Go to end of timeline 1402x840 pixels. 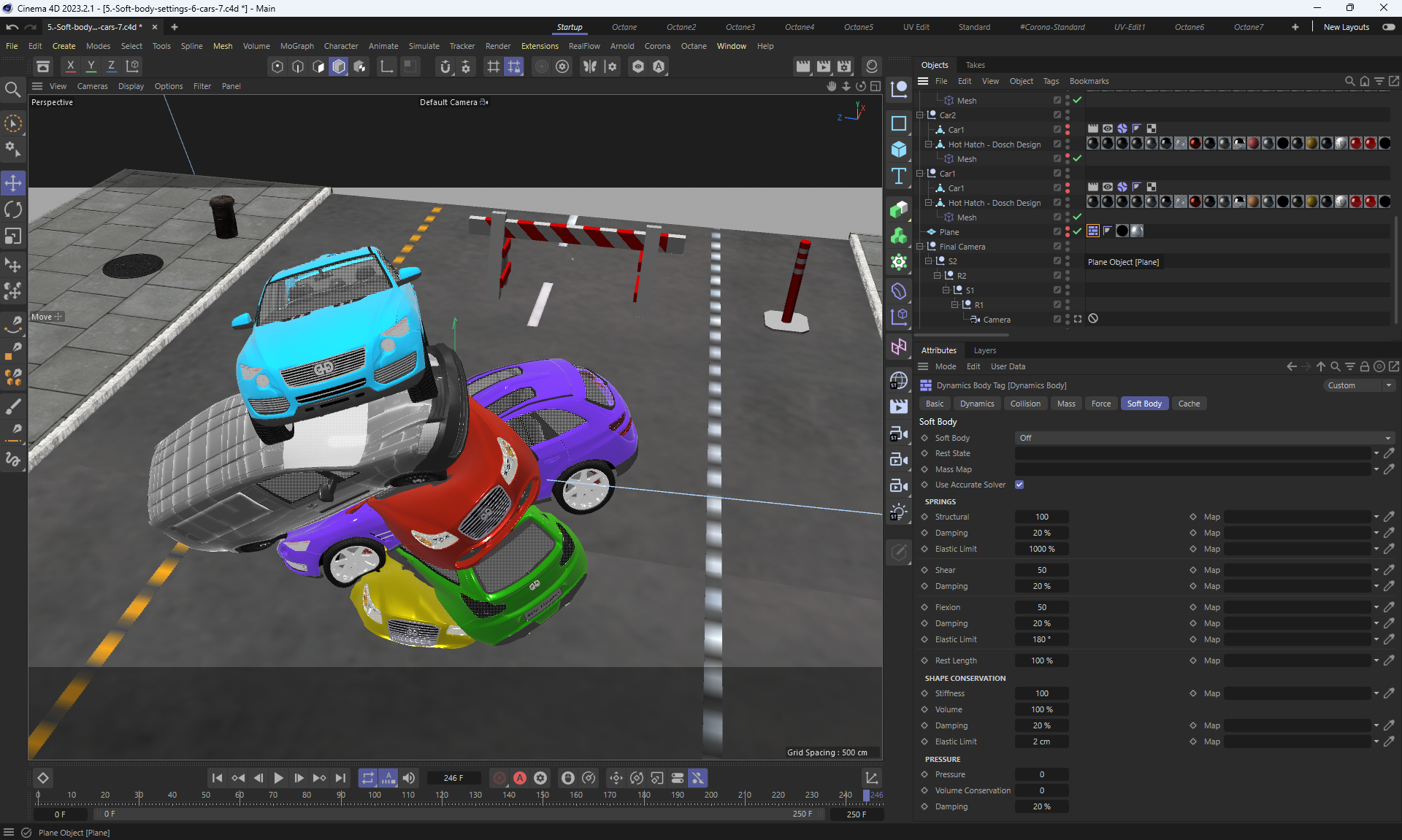[x=340, y=778]
